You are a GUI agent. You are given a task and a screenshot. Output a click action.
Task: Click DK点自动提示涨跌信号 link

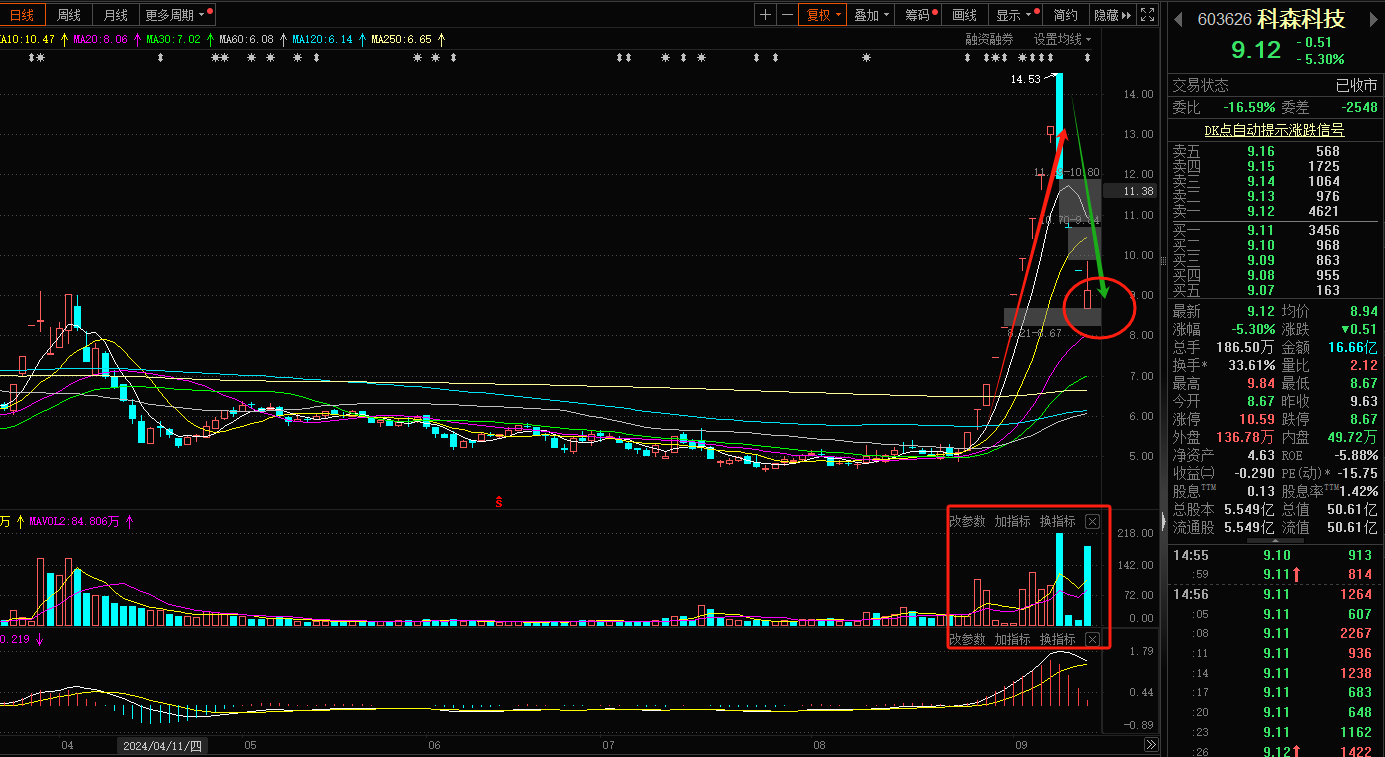pos(1274,130)
